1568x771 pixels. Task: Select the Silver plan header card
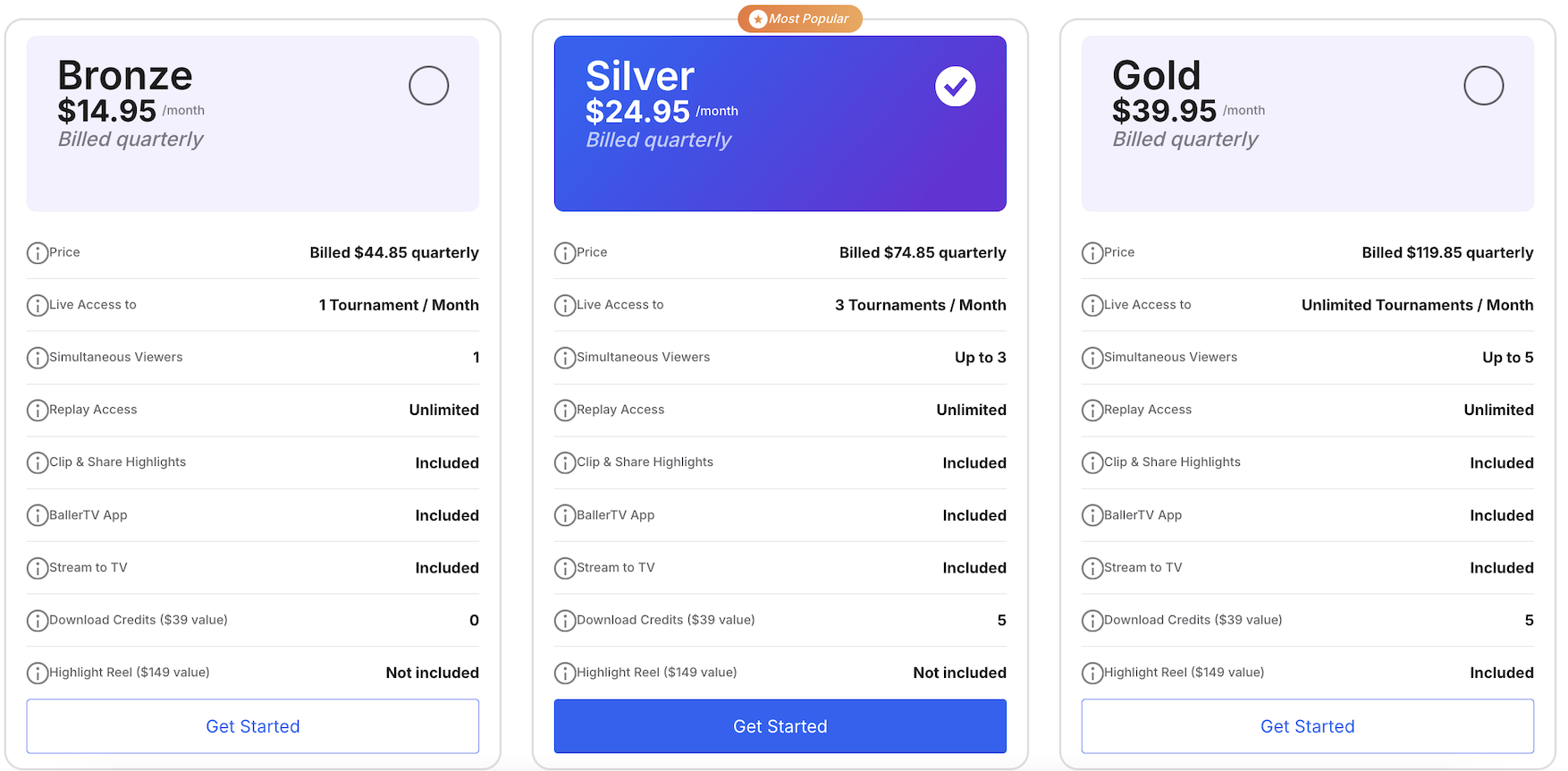click(780, 123)
